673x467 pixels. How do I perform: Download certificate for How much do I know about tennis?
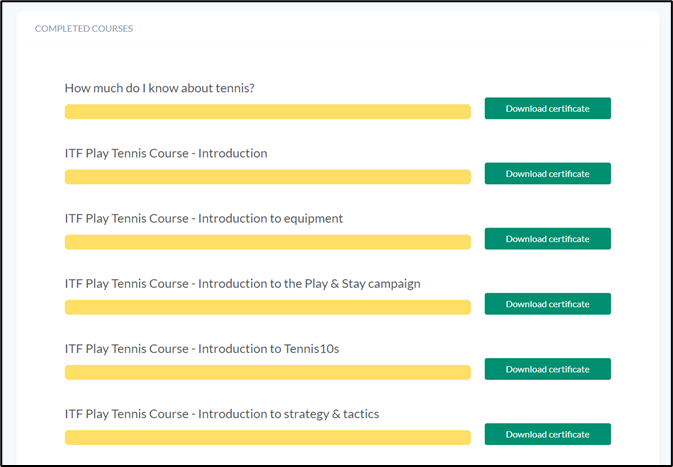coord(548,108)
